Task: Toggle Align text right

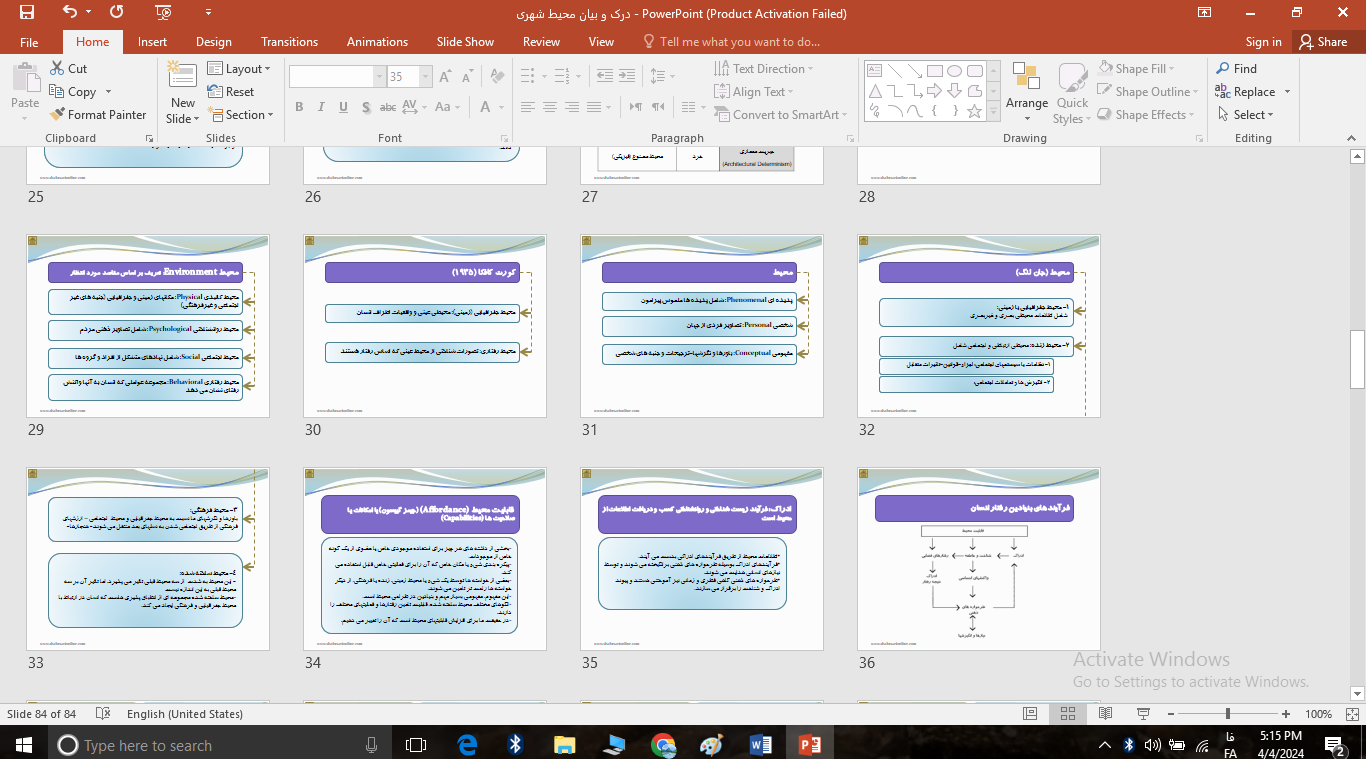Action: [574, 107]
